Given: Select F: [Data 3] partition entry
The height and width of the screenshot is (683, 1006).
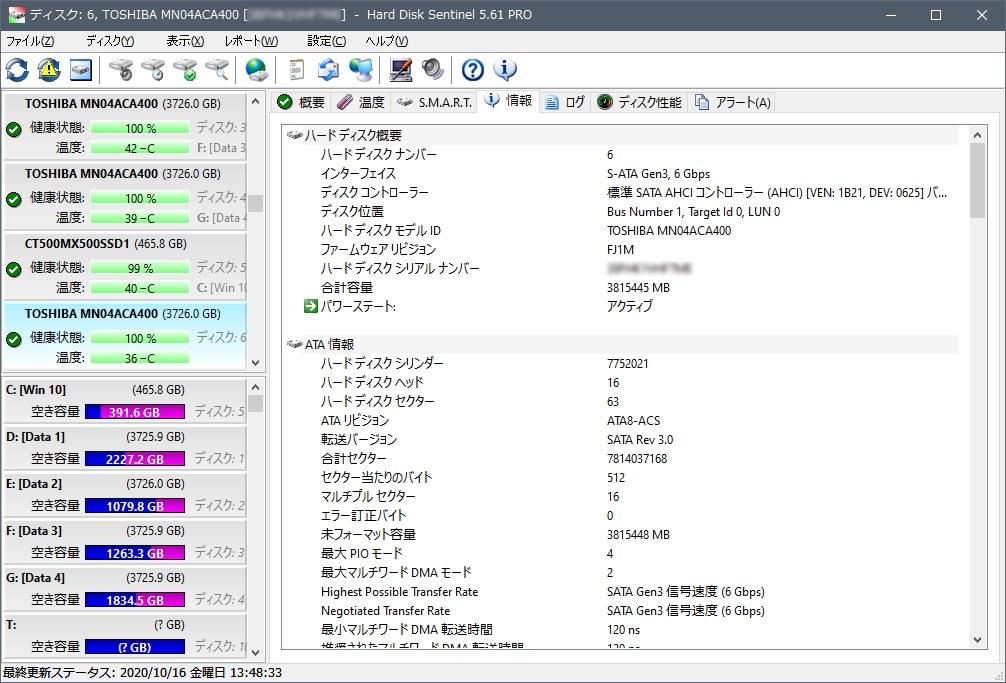Looking at the screenshot, I should tap(125, 542).
